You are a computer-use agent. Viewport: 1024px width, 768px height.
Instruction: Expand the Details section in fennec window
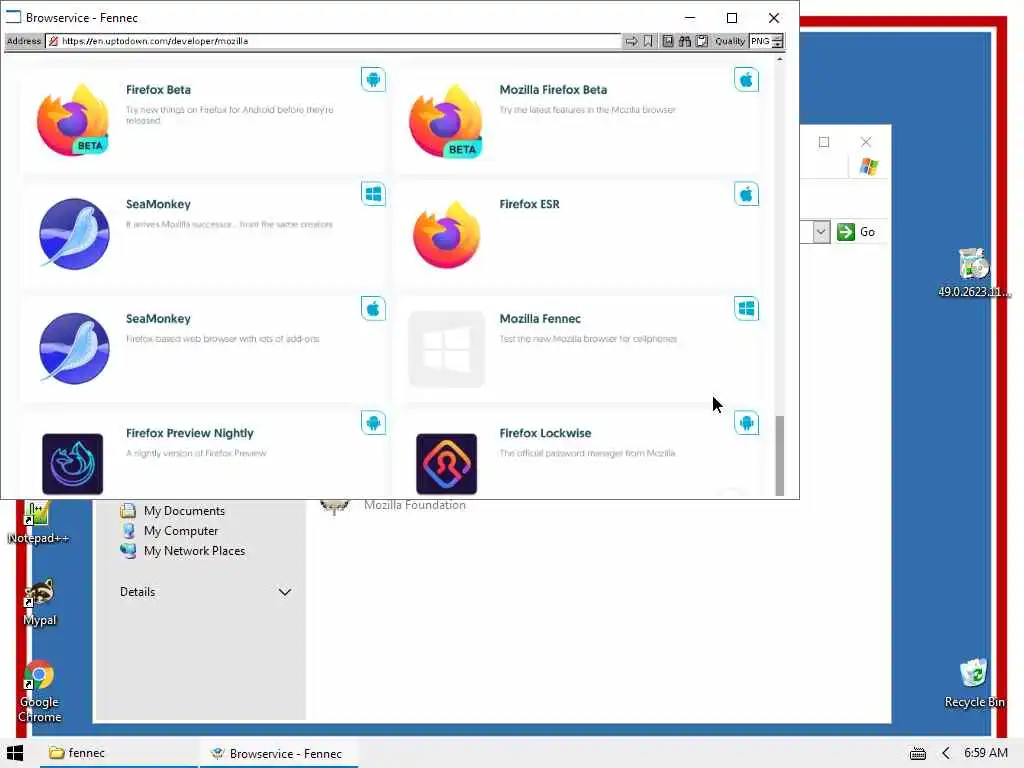pyautogui.click(x=285, y=592)
